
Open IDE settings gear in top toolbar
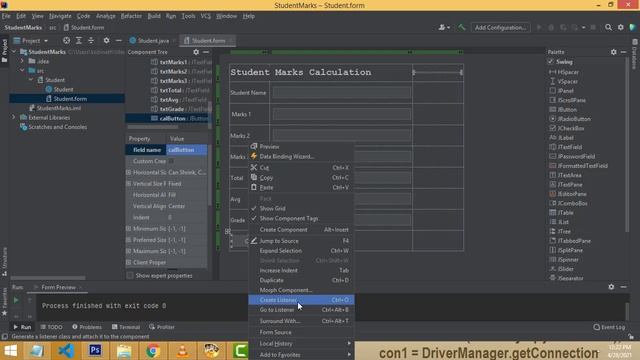pyautogui.click(x=620, y=27)
